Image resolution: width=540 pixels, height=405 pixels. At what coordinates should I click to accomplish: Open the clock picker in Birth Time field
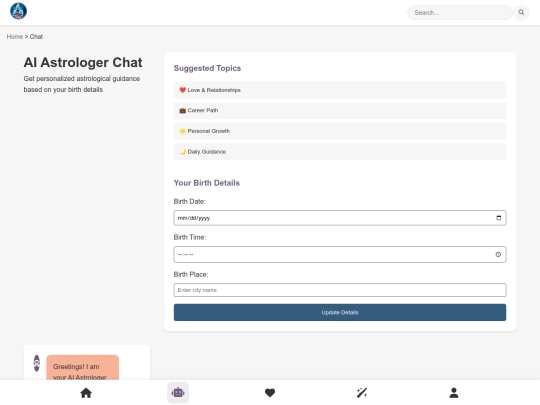pyautogui.click(x=498, y=255)
